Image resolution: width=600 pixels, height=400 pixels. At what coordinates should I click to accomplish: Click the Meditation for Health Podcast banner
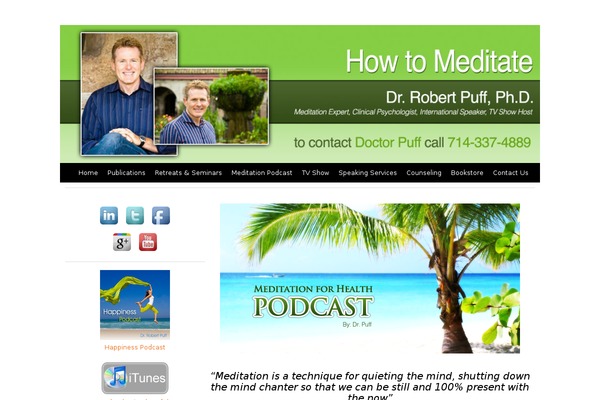[370, 278]
